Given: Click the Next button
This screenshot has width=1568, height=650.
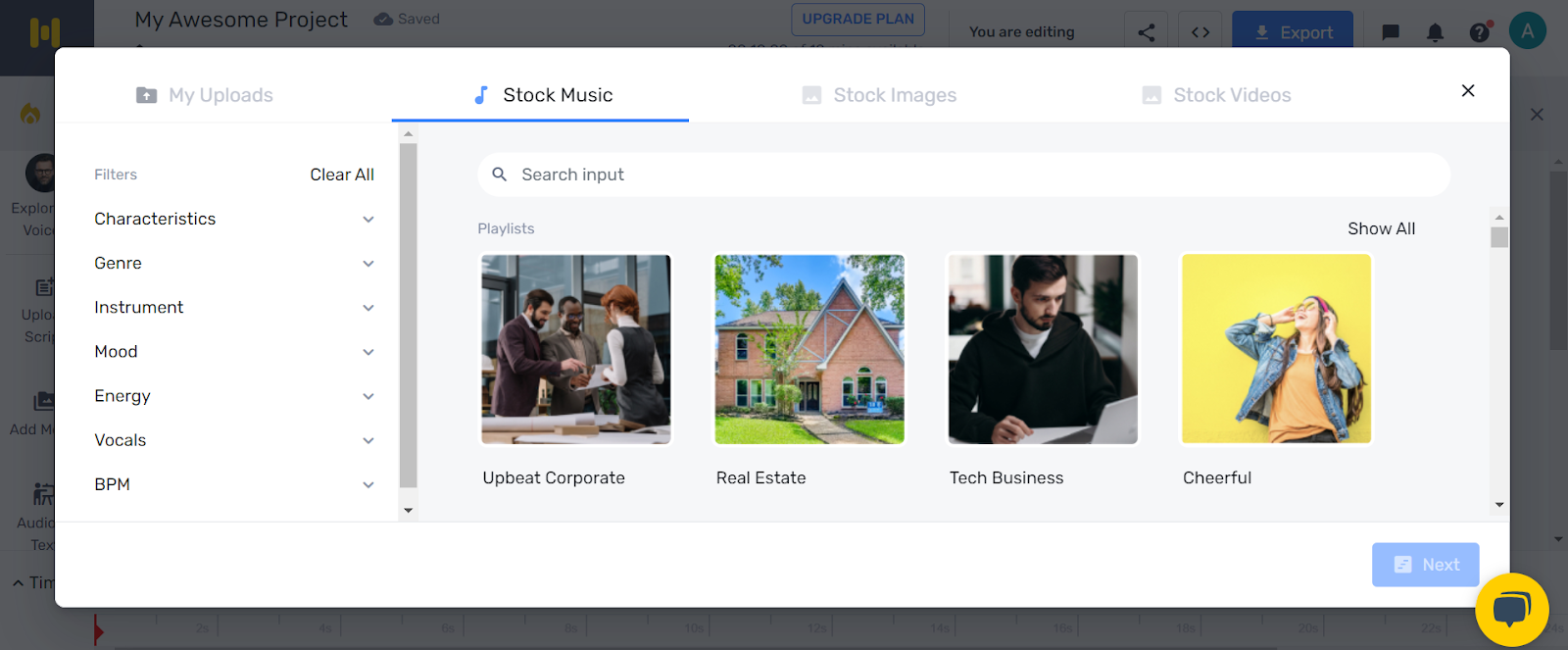Looking at the screenshot, I should pyautogui.click(x=1425, y=565).
